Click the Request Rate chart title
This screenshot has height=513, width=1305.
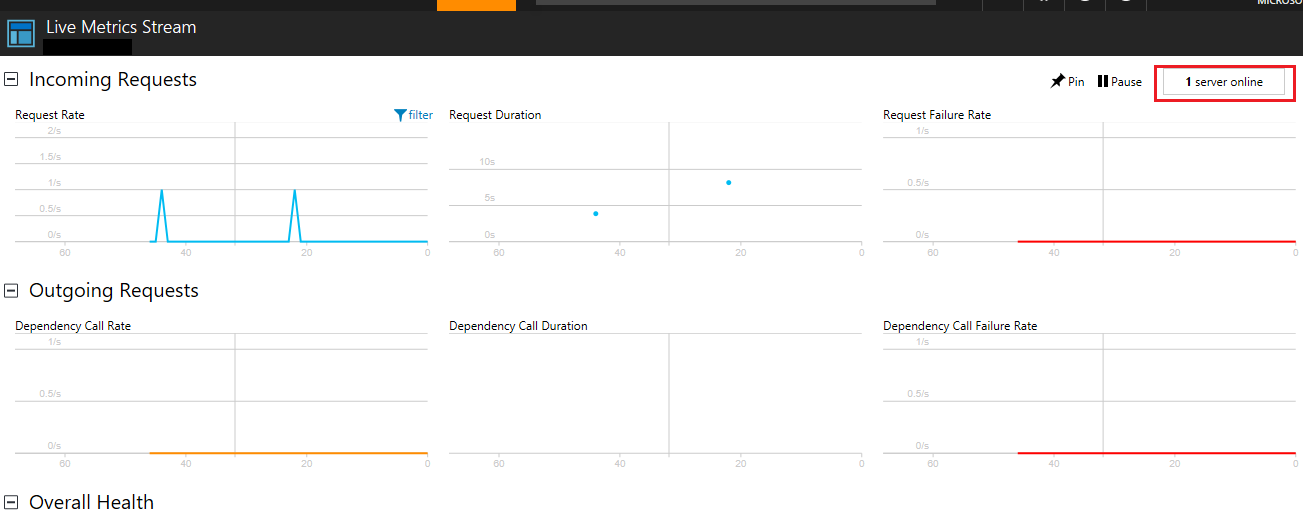pyautogui.click(x=50, y=115)
